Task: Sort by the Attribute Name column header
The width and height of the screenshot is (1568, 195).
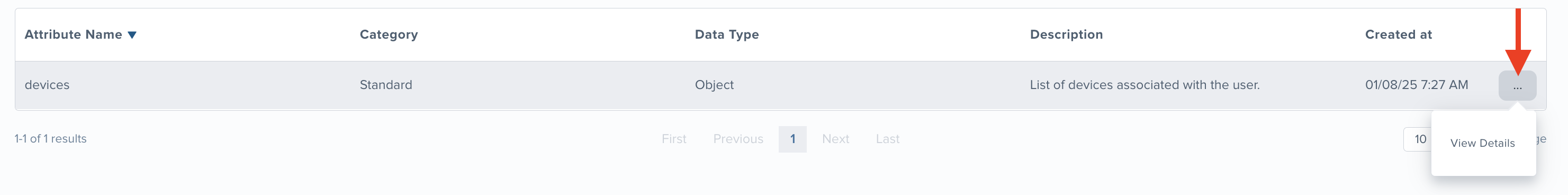Action: pos(73,35)
